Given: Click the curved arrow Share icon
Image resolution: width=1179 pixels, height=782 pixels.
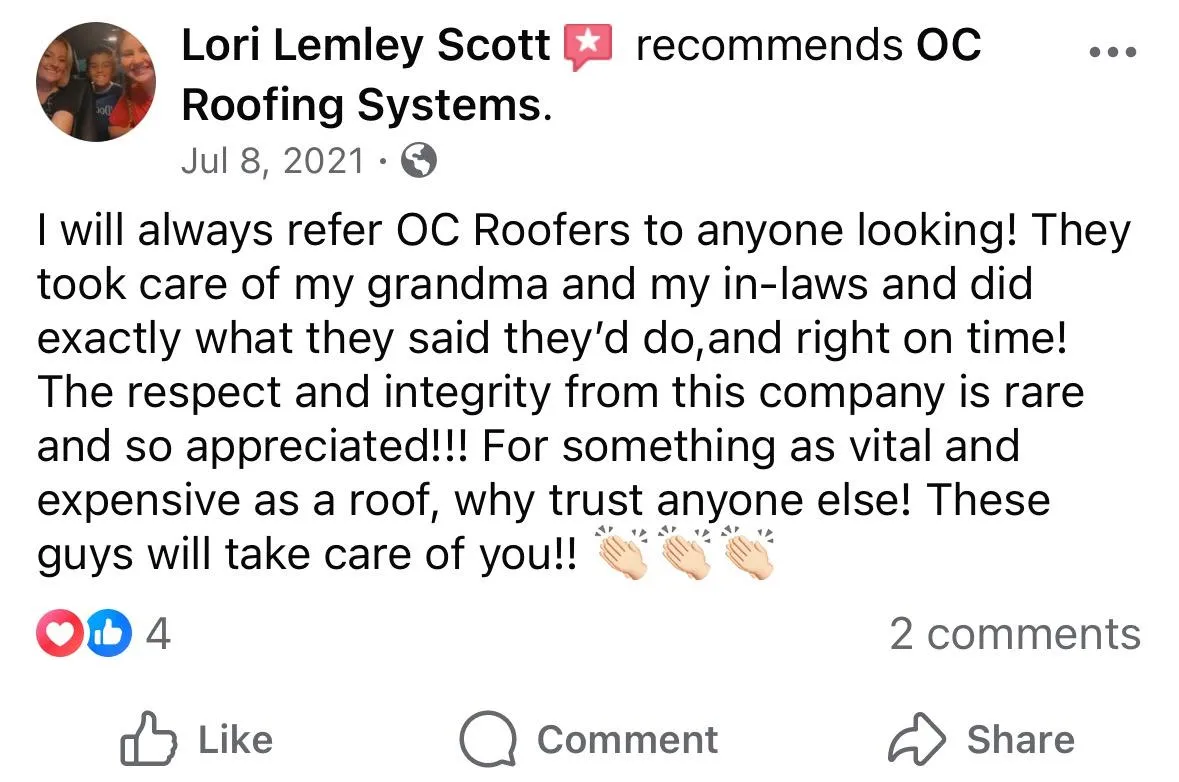Looking at the screenshot, I should 917,738.
